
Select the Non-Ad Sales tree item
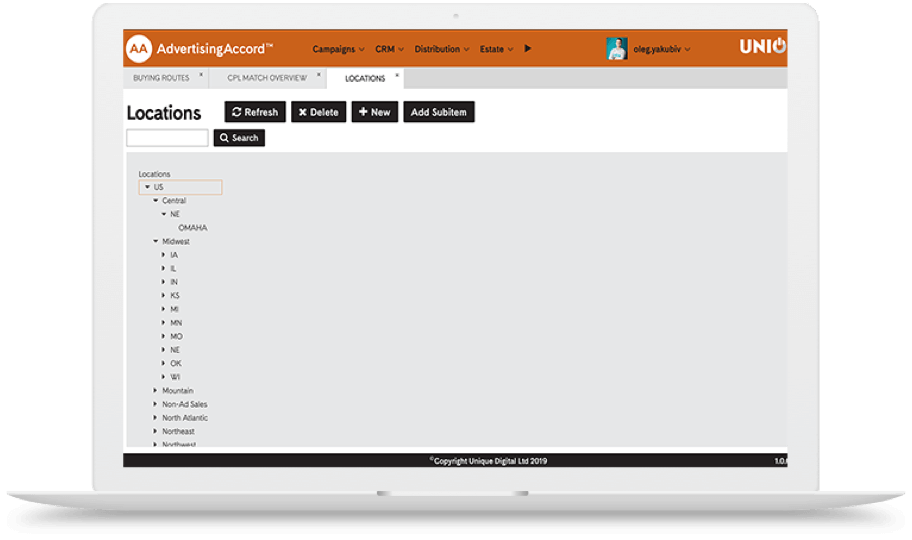184,404
